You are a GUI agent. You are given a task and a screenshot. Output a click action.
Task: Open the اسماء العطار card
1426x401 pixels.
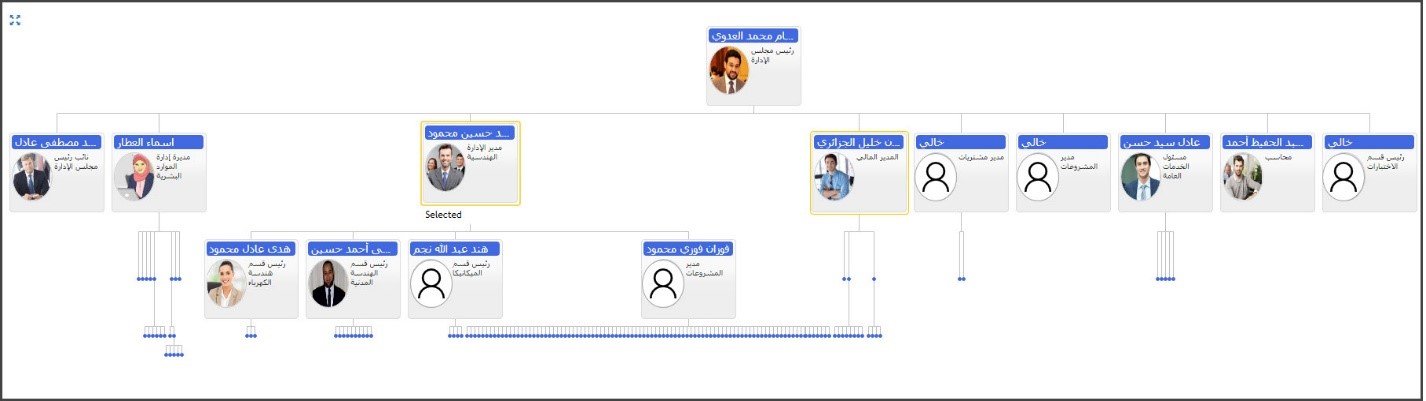tap(159, 172)
